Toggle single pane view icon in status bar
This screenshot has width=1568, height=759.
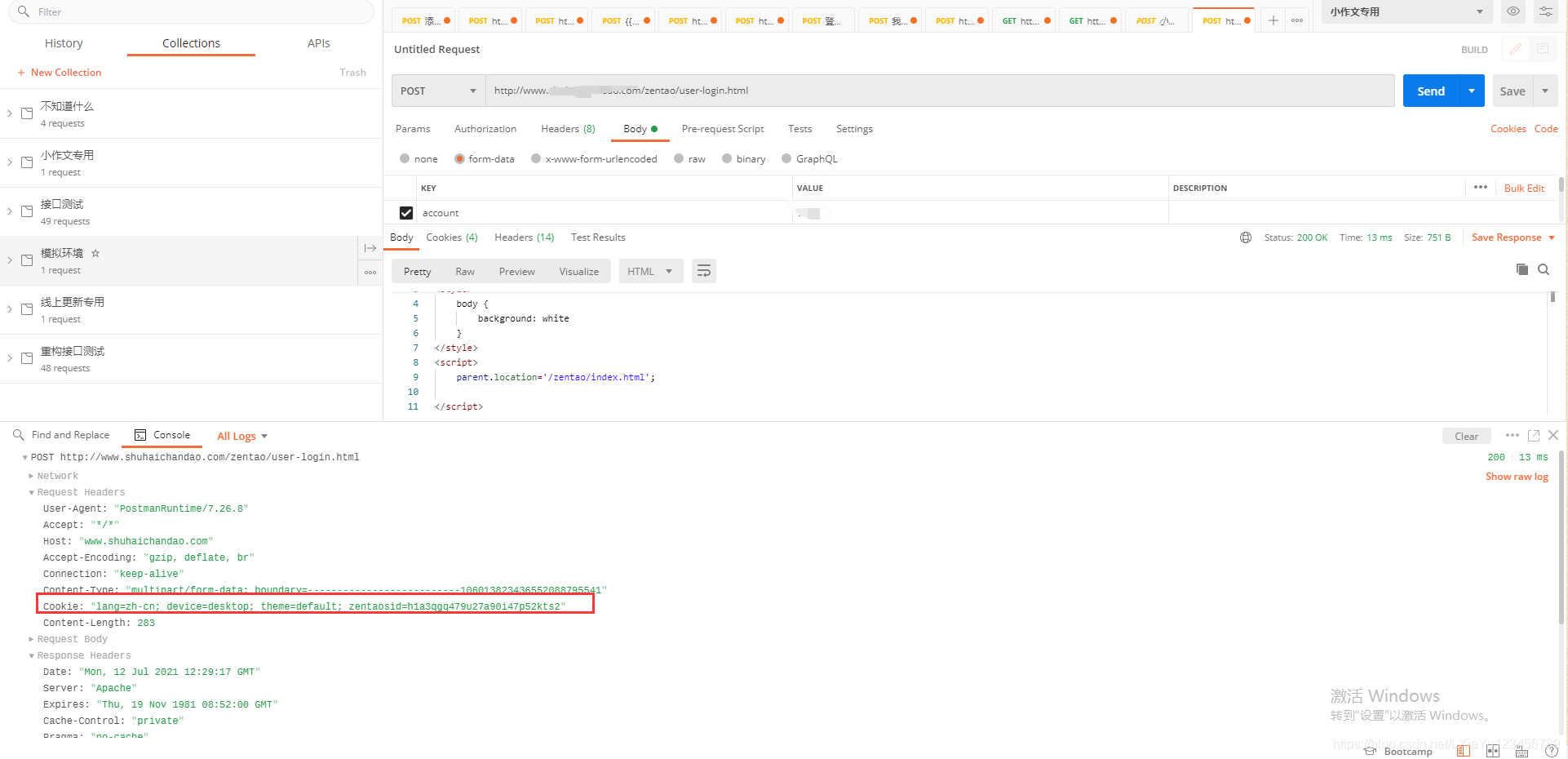point(1464,751)
